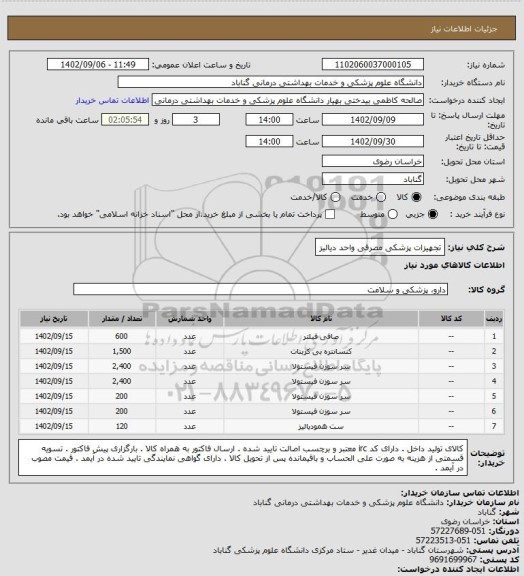524x576 pixels.
Task: Click the request creator name field
Action: pos(288,101)
